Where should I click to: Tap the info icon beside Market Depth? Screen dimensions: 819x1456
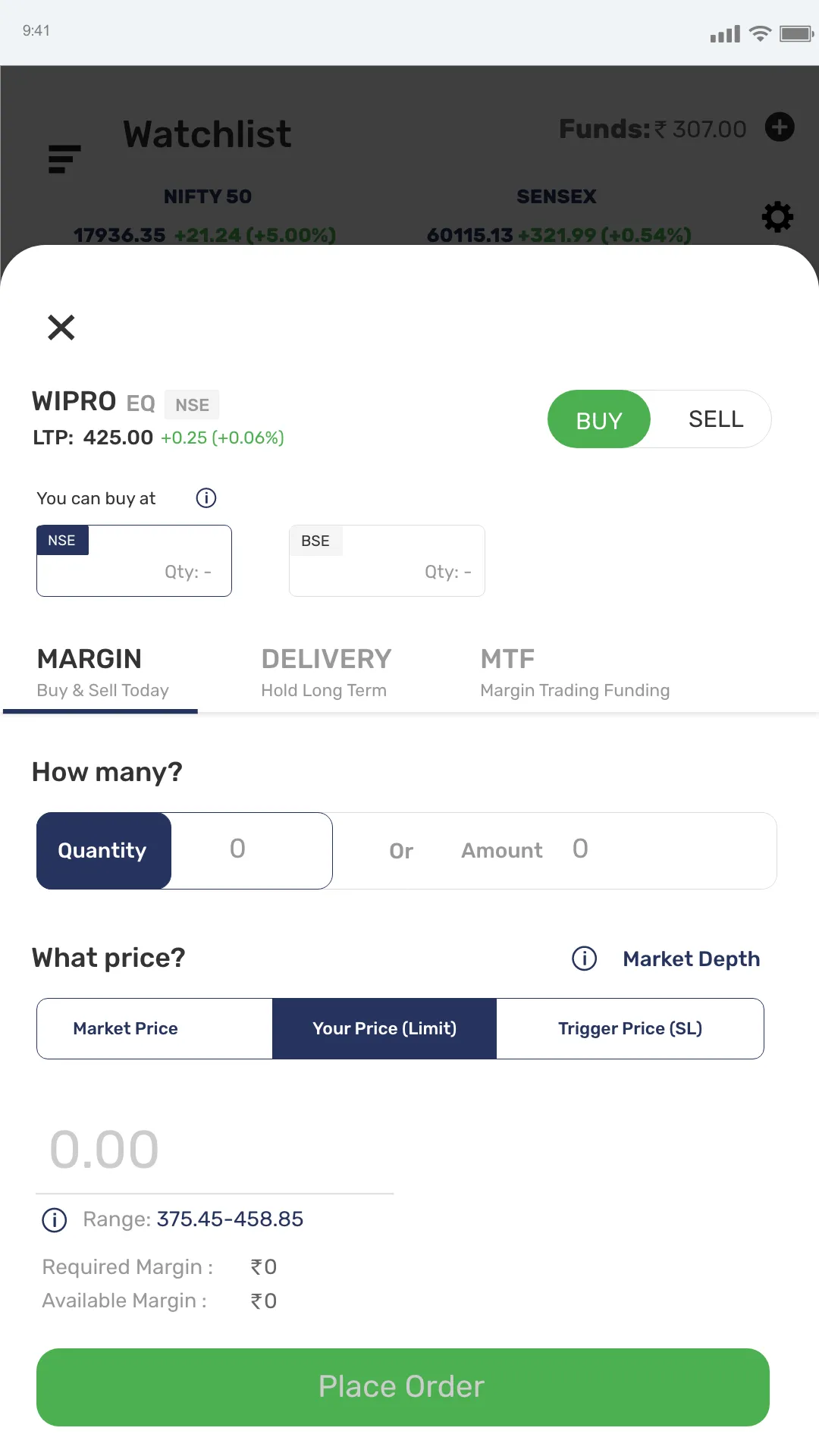[583, 959]
